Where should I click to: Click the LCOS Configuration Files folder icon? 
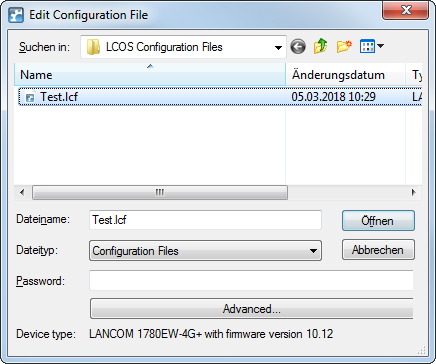point(93,47)
